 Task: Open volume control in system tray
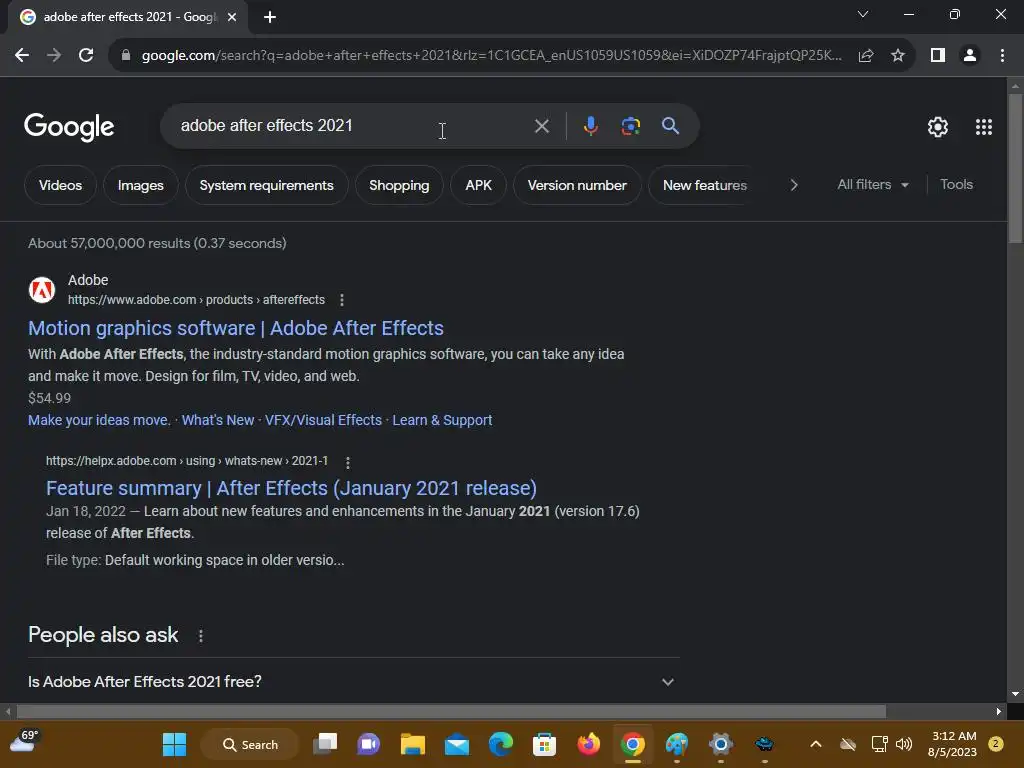click(904, 744)
